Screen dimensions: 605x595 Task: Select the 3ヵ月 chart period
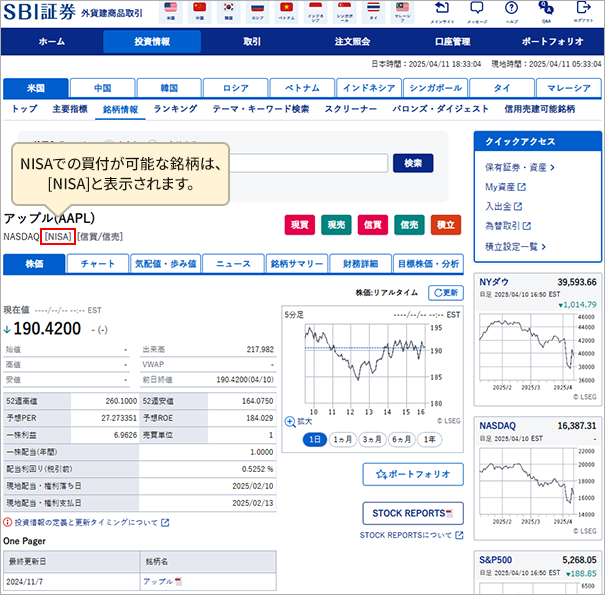point(372,439)
